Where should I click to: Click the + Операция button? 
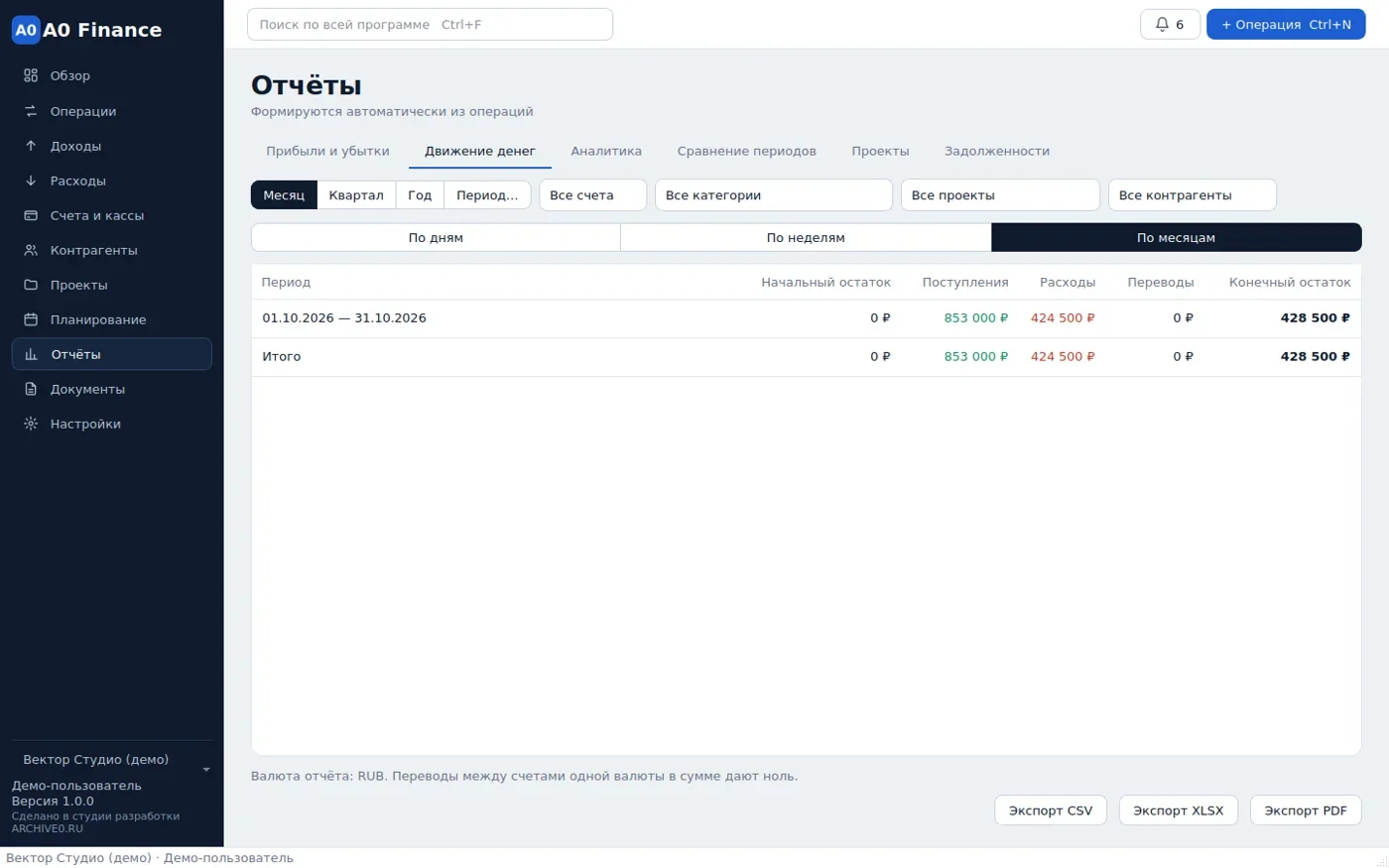(x=1286, y=25)
